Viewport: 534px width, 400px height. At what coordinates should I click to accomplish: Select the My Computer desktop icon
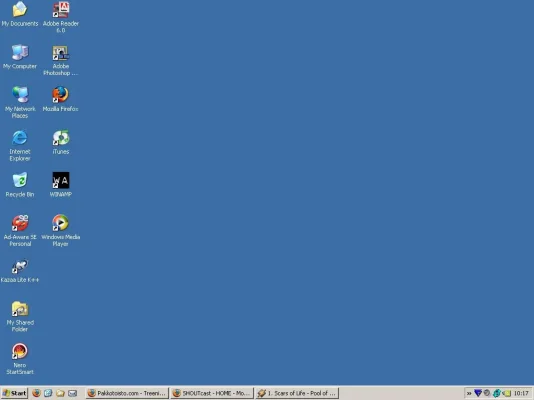coord(20,57)
